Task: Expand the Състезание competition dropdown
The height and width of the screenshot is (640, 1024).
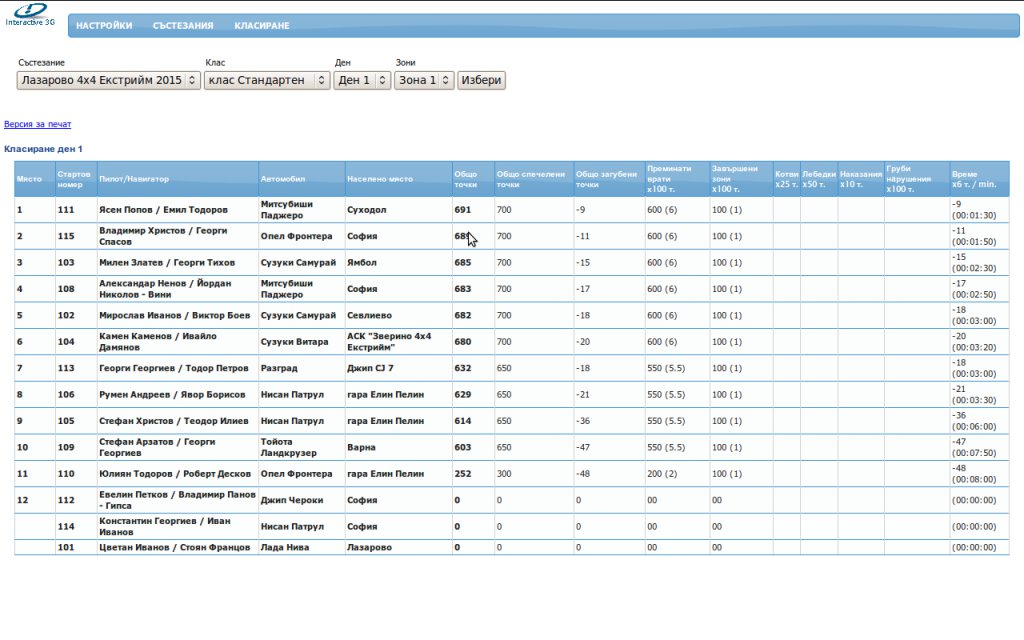Action: pyautogui.click(x=108, y=80)
